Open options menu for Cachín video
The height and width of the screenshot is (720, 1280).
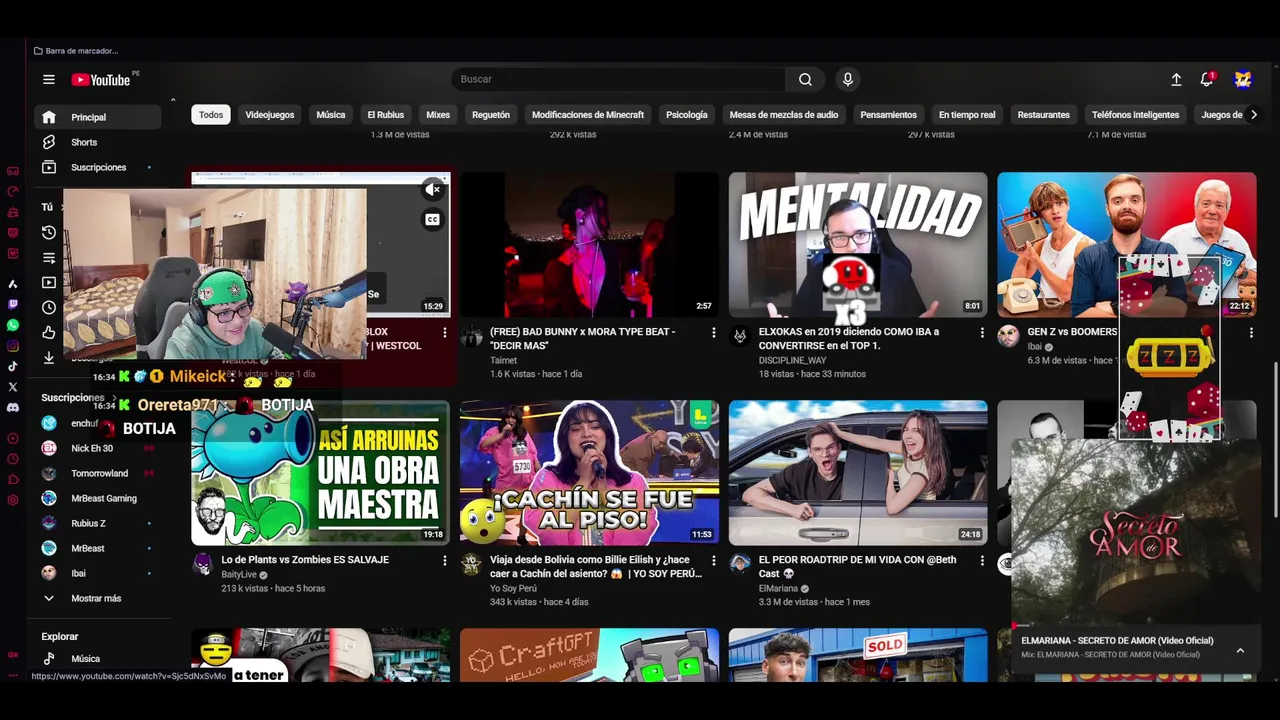point(713,560)
